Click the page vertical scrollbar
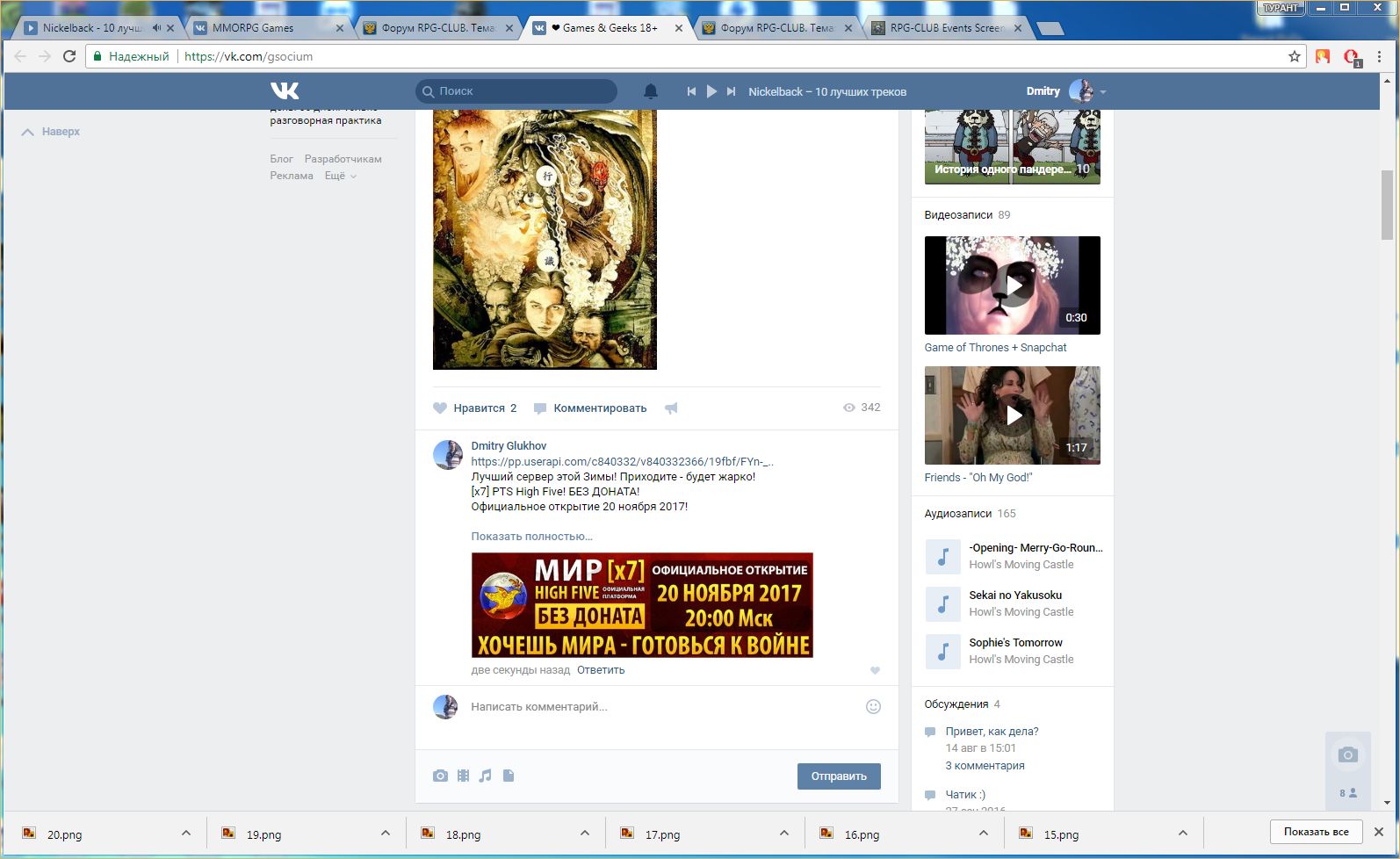Viewport: 1400px width, 859px height. click(1387, 205)
